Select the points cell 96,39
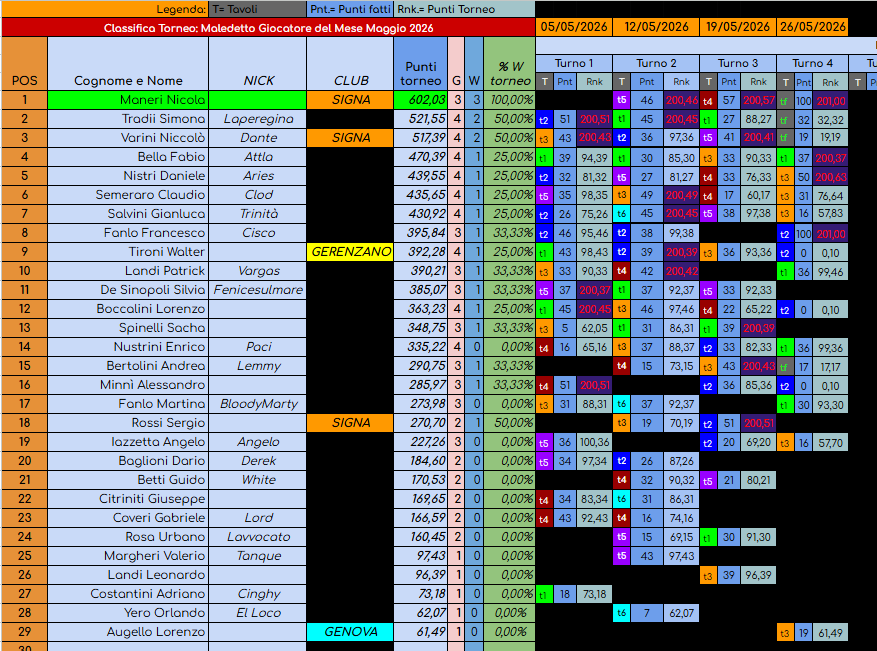The image size is (877, 651). point(421,575)
